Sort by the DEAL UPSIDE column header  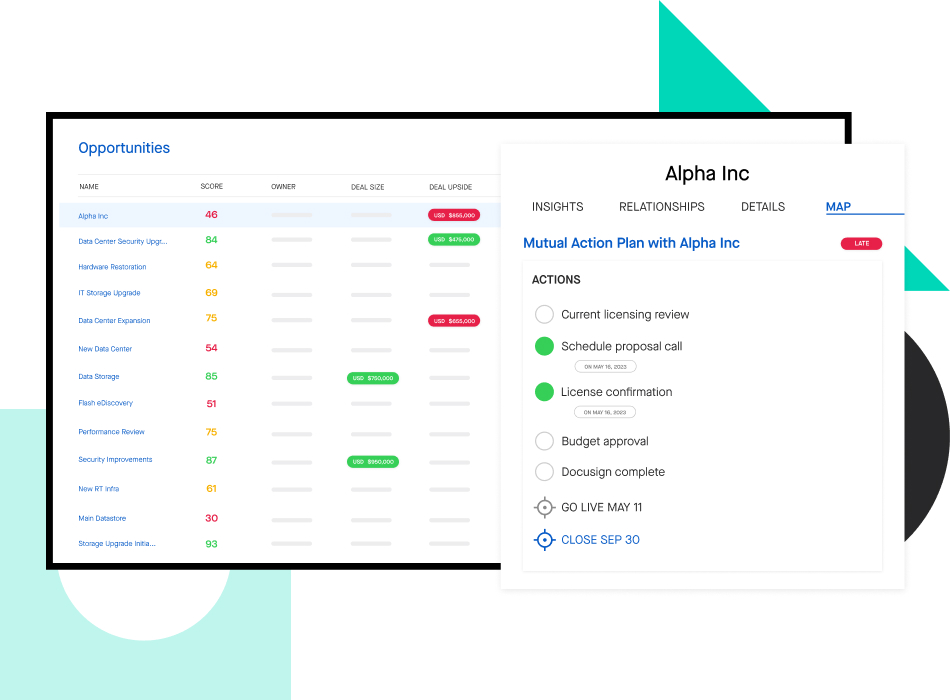coord(450,187)
